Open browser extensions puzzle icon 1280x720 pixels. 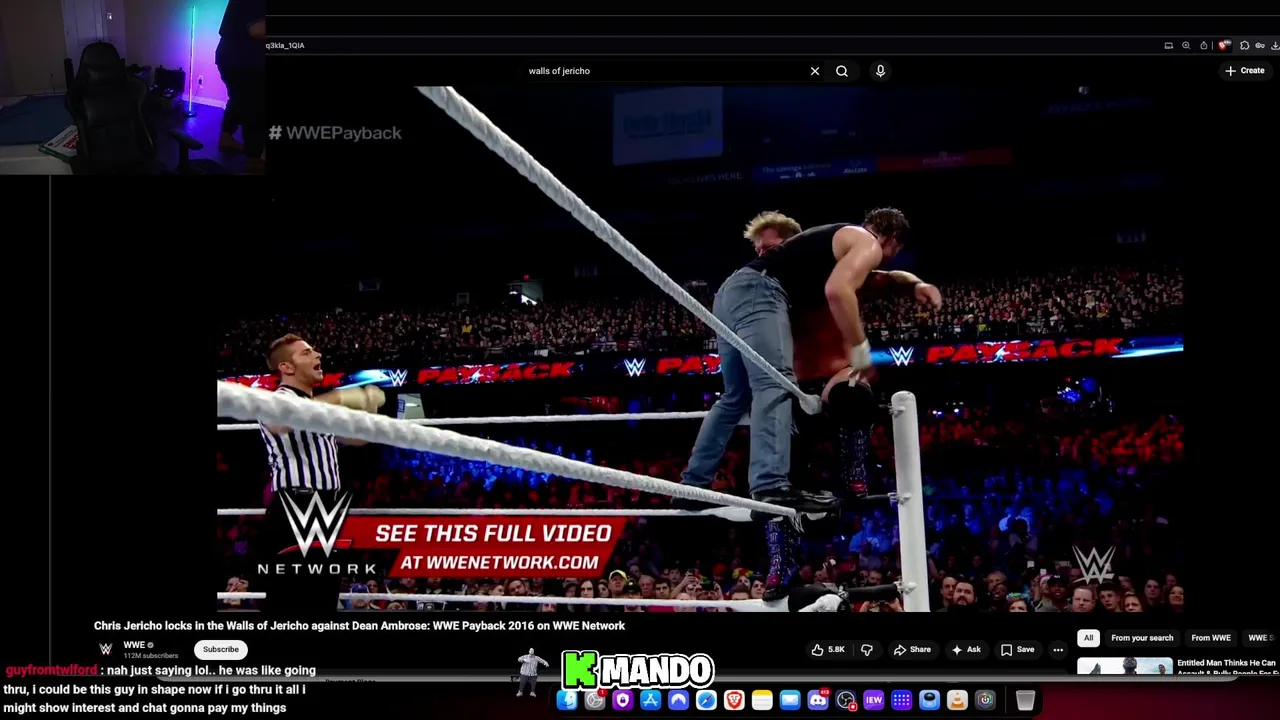click(x=1244, y=45)
